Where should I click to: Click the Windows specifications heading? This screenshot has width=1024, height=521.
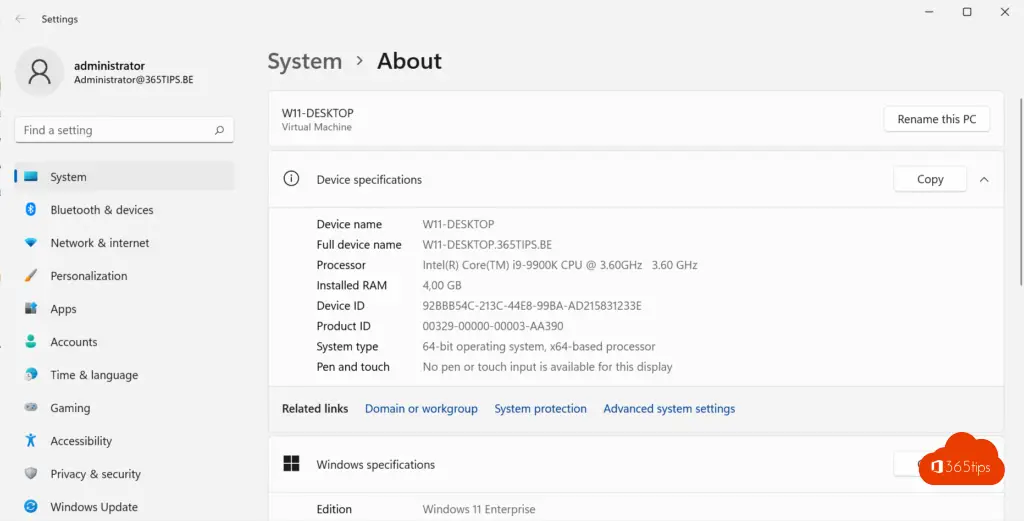click(x=376, y=465)
